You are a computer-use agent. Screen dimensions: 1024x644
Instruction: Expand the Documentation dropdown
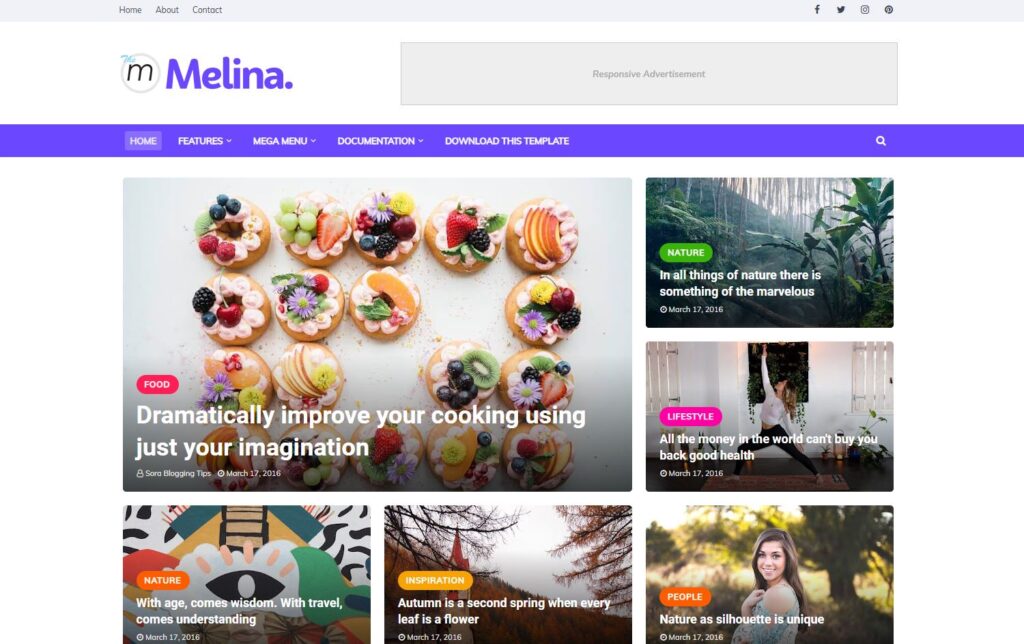380,140
